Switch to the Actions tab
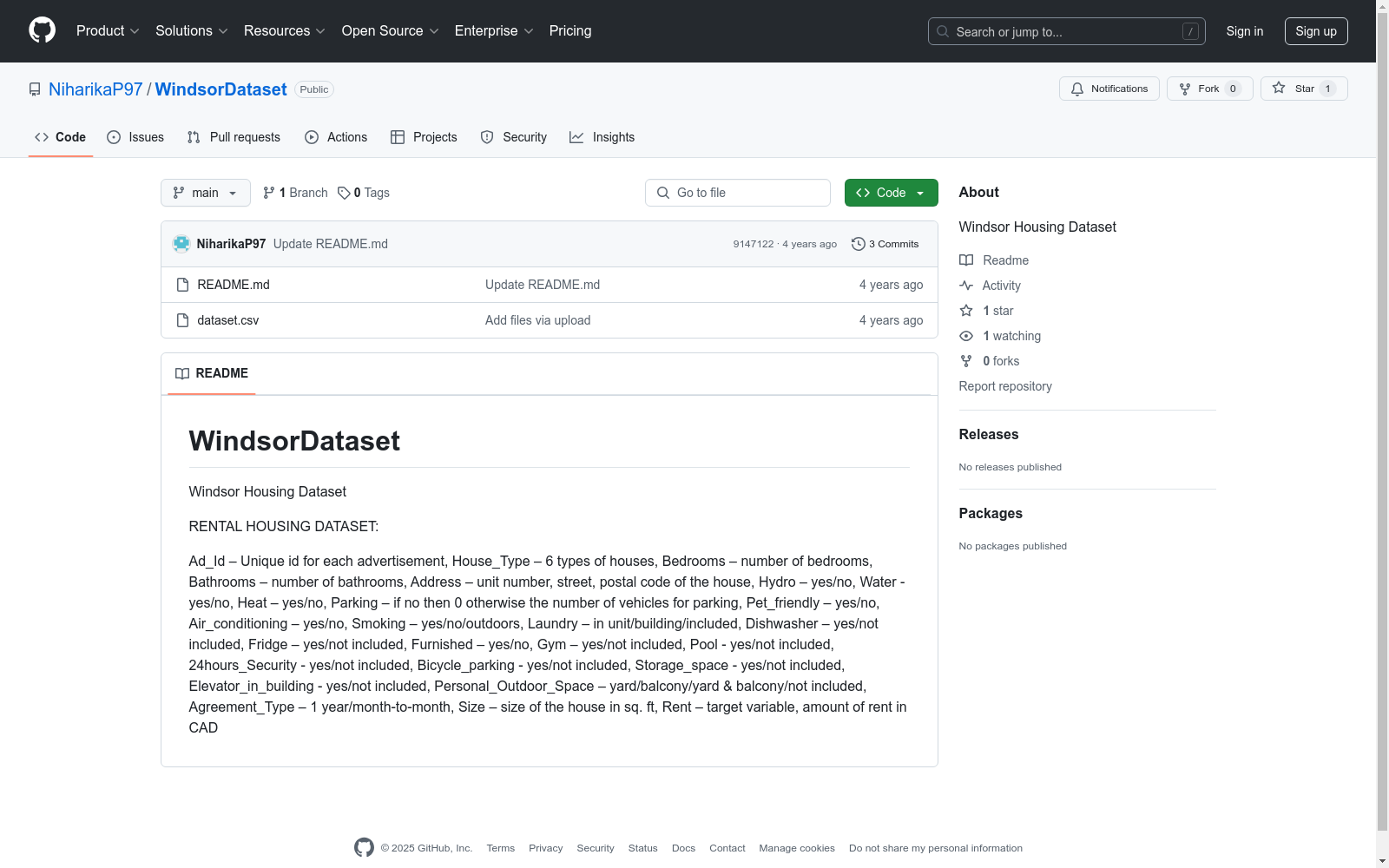This screenshot has width=1389, height=868. 336,137
